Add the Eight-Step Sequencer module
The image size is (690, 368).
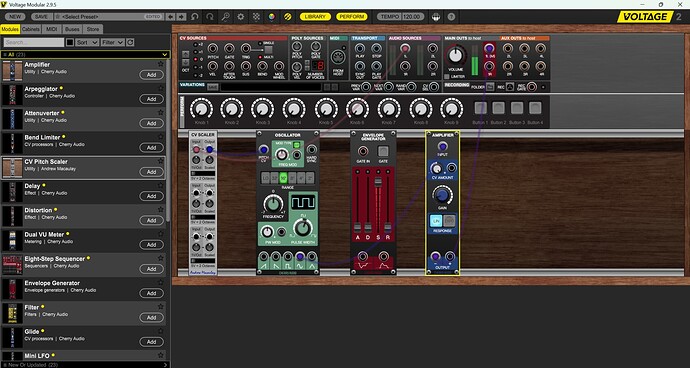tap(151, 269)
